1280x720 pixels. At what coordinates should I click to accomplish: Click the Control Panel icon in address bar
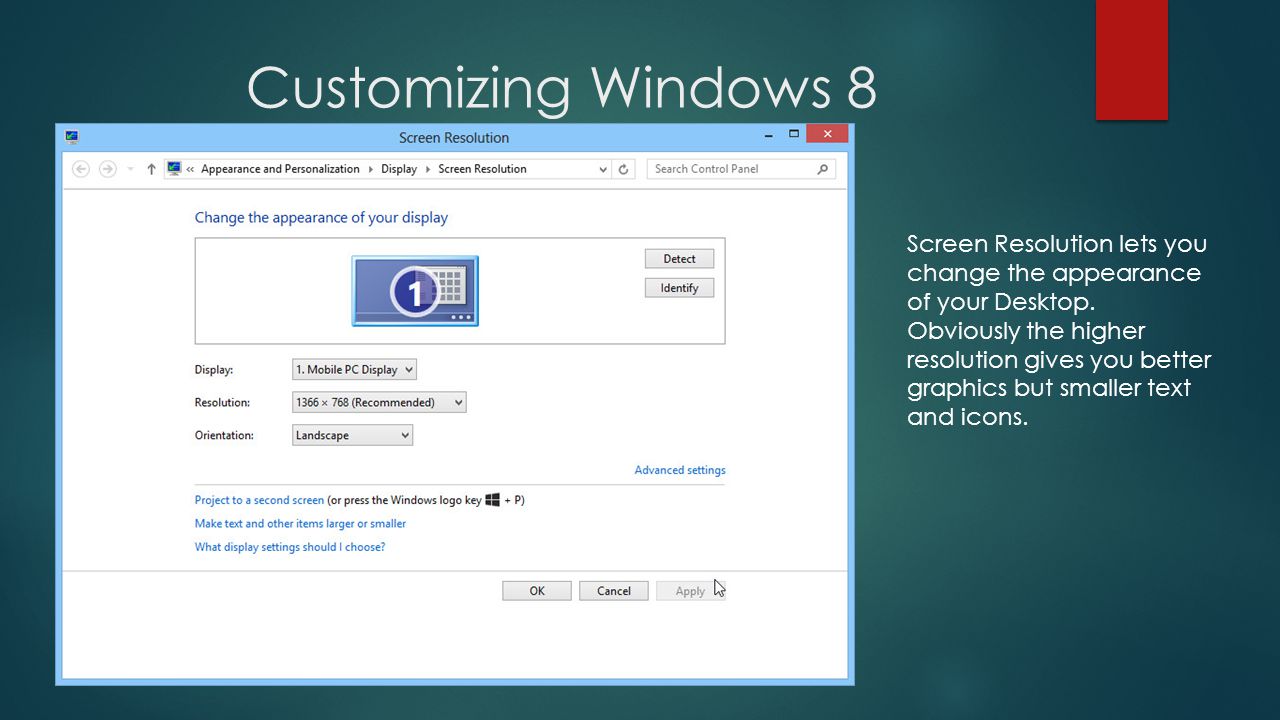[x=174, y=169]
